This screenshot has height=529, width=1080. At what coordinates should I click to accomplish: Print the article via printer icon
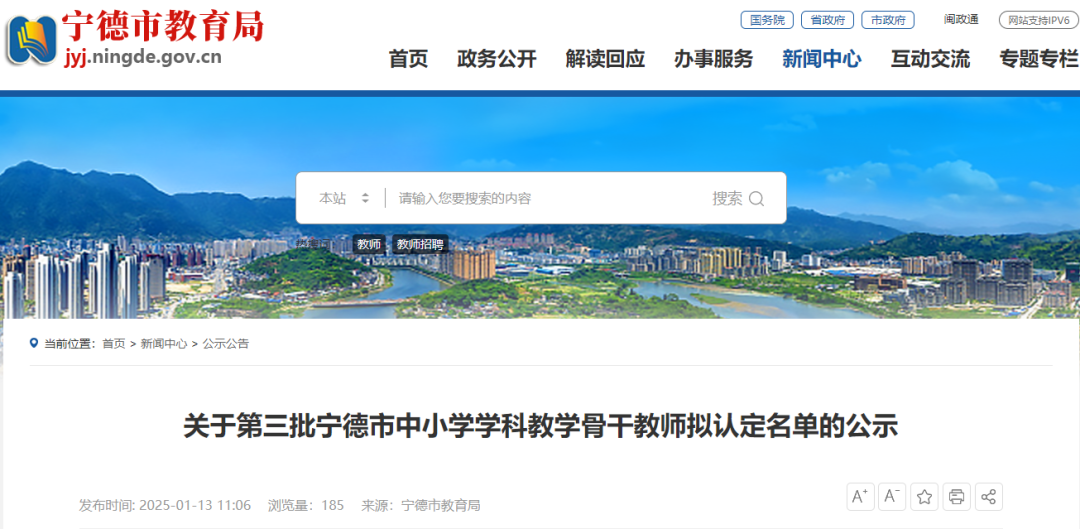click(x=957, y=497)
